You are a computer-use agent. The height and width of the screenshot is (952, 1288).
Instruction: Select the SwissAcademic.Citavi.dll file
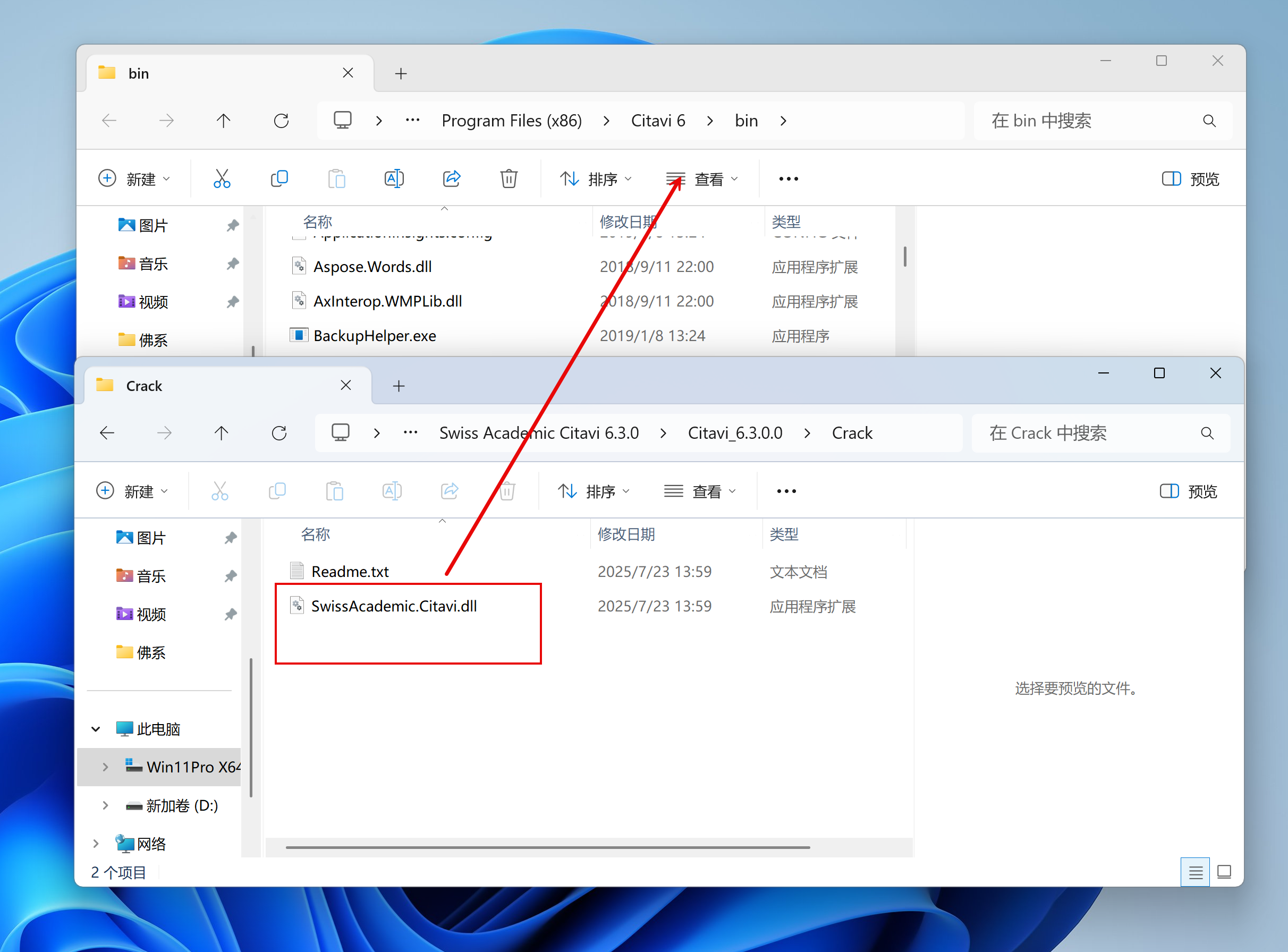(394, 606)
